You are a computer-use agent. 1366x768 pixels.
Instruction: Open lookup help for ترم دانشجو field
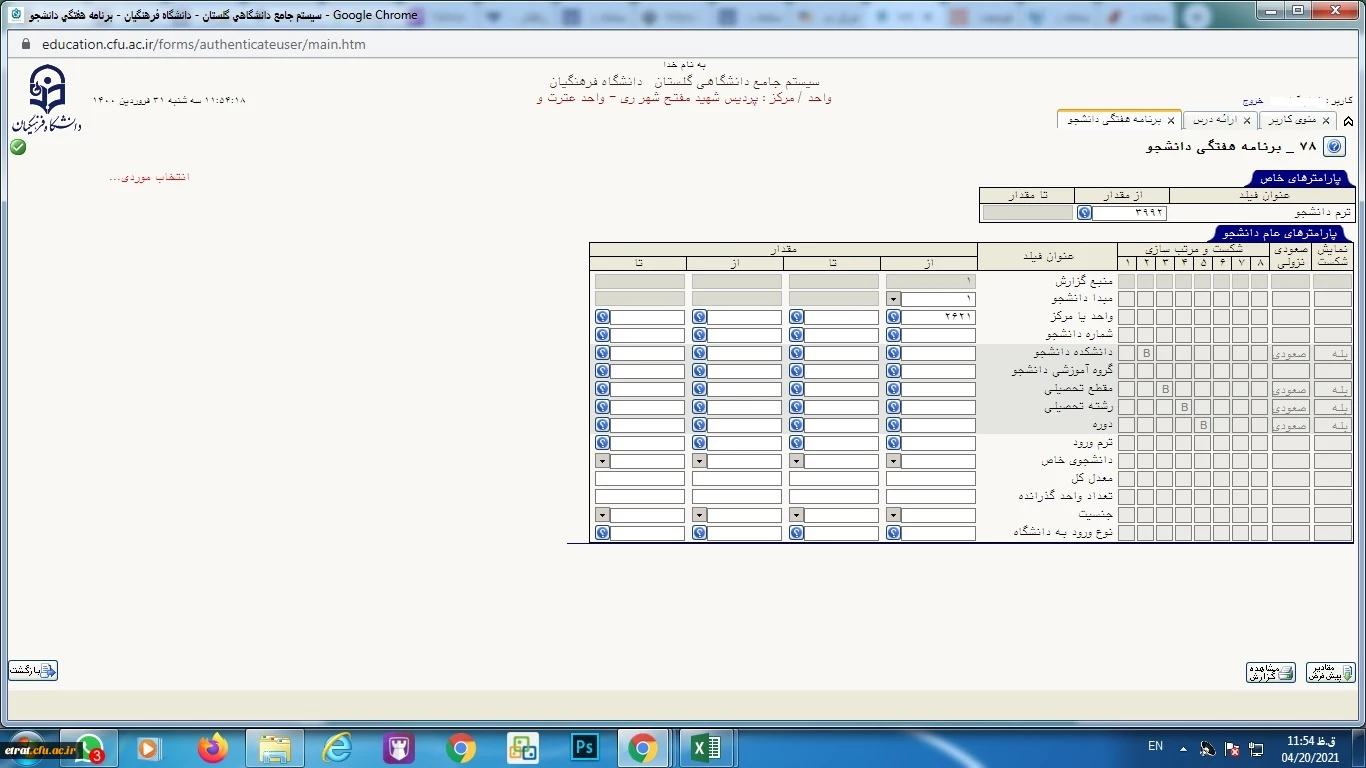[x=1084, y=213]
